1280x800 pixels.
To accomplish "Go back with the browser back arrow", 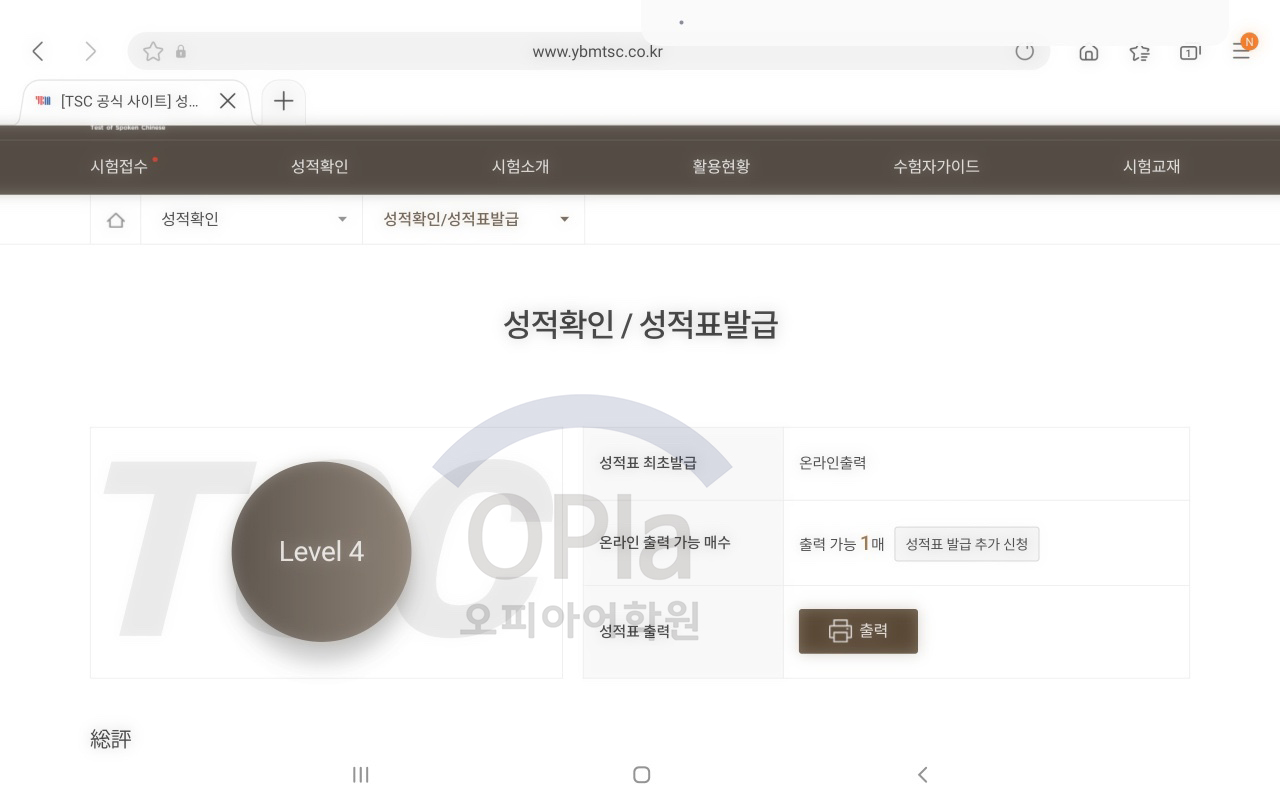I will 38,51.
